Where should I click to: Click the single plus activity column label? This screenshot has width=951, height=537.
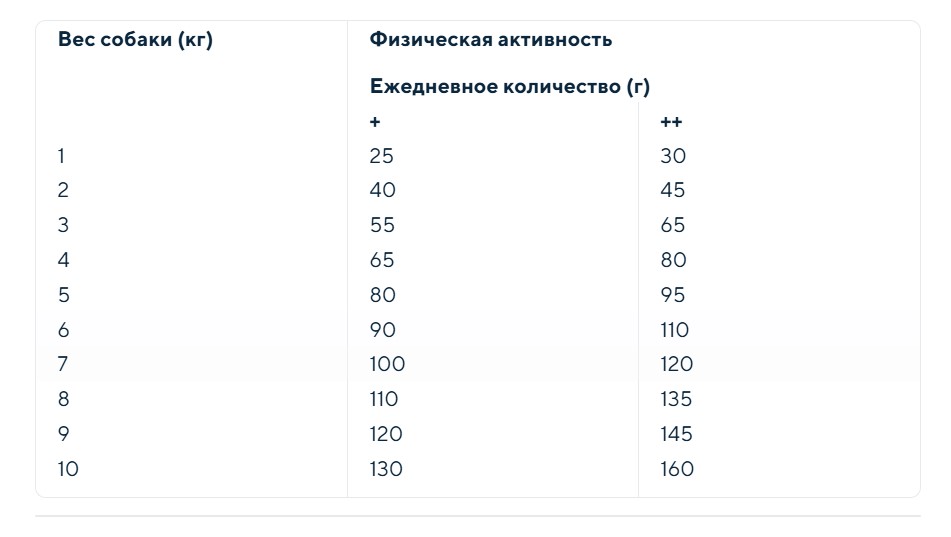[x=375, y=122]
